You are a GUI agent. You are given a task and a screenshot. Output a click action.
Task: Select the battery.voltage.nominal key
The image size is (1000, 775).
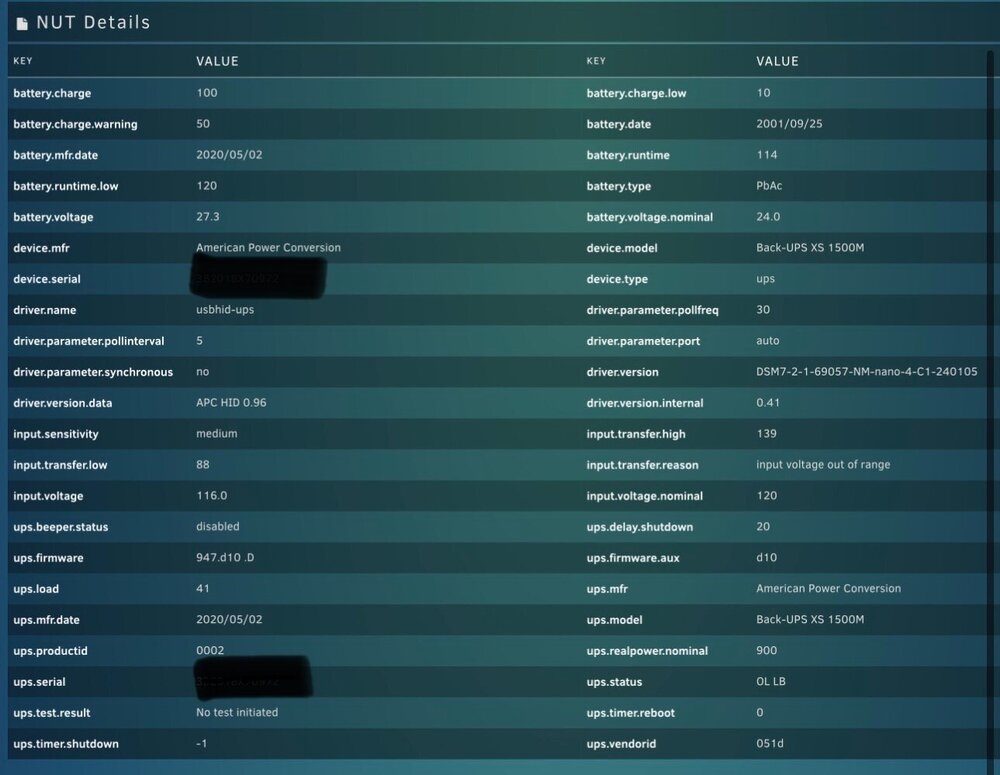pyautogui.click(x=650, y=218)
